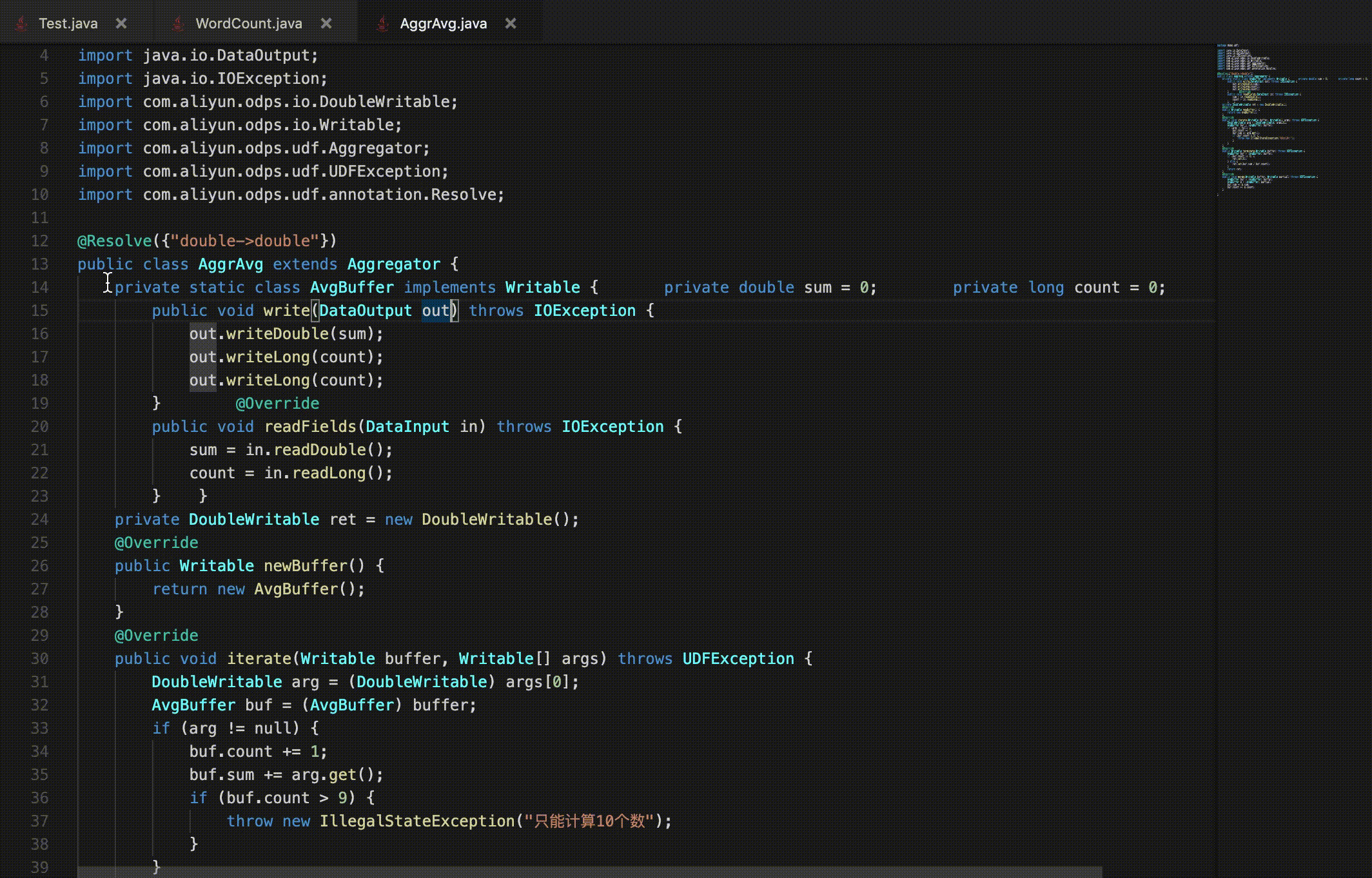Close the AggrAvg.java tab

pyautogui.click(x=511, y=23)
